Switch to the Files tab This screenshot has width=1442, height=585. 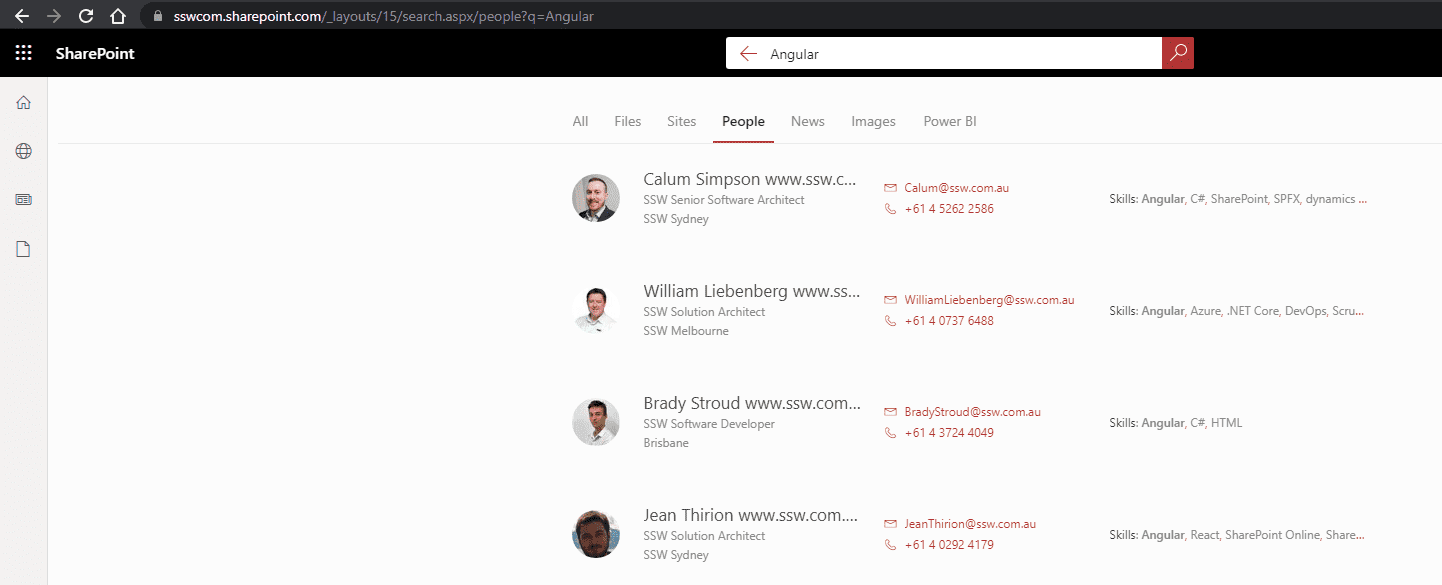tap(628, 121)
